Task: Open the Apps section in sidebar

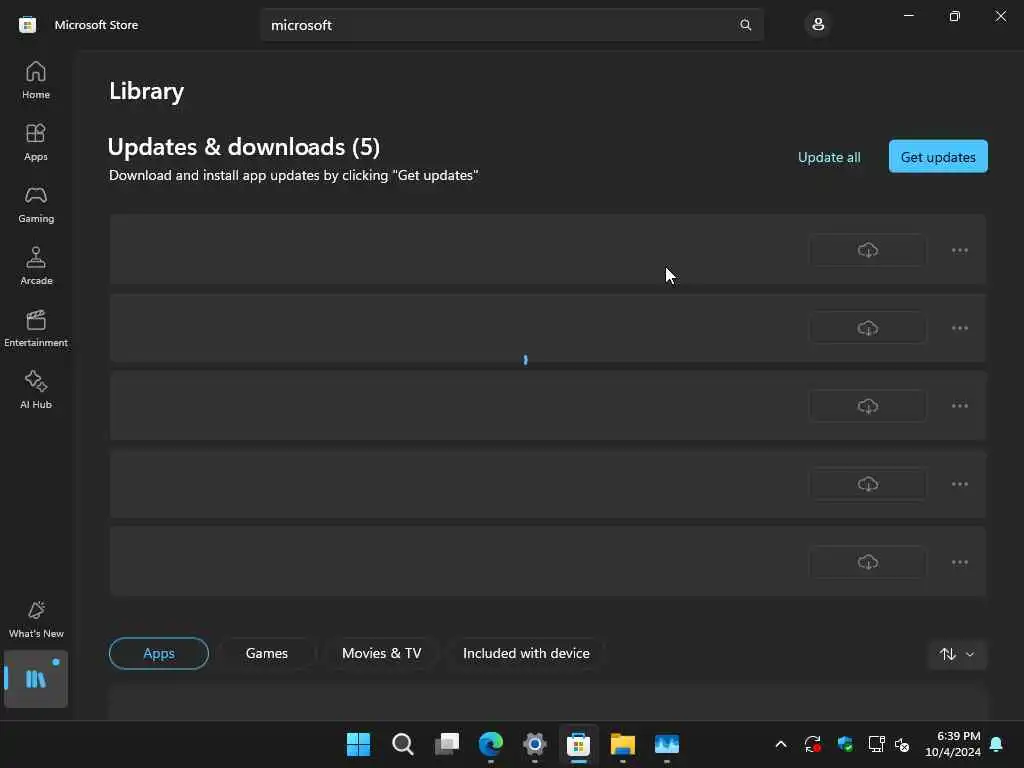Action: point(36,142)
